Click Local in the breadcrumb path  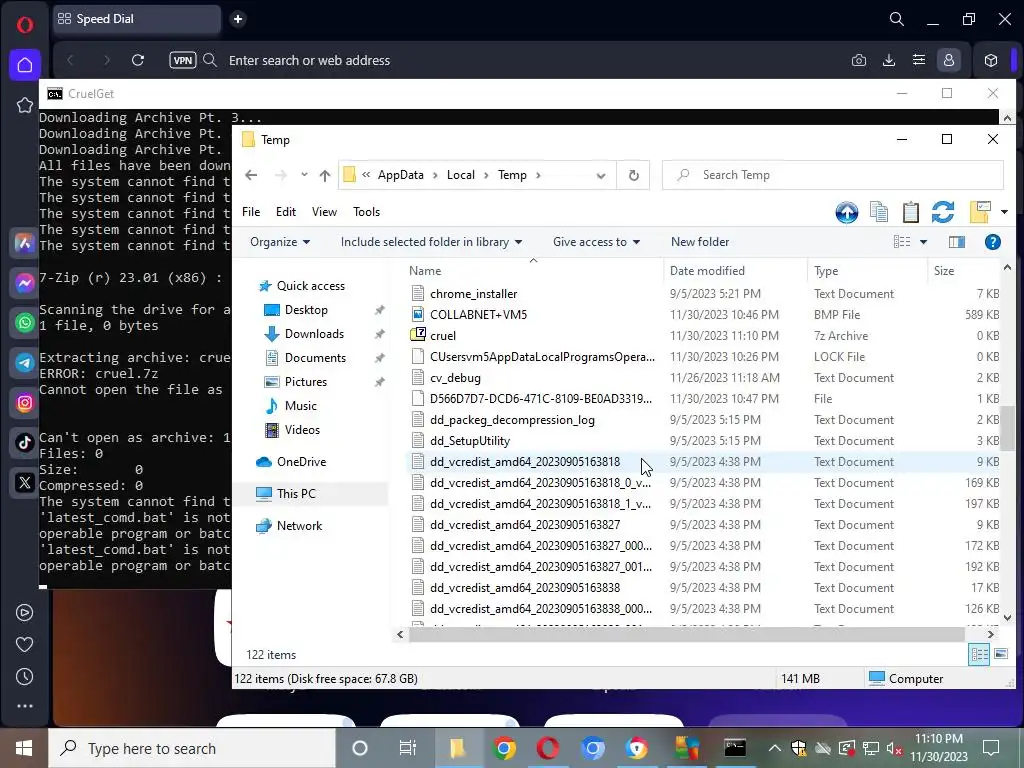(460, 175)
